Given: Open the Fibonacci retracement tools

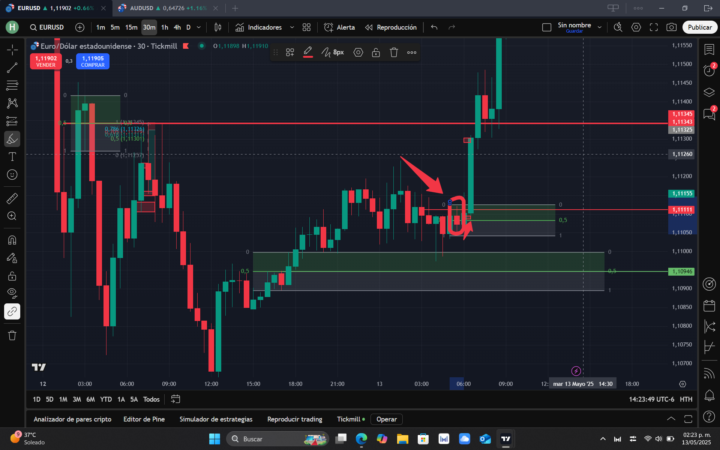Looking at the screenshot, I should (x=12, y=85).
